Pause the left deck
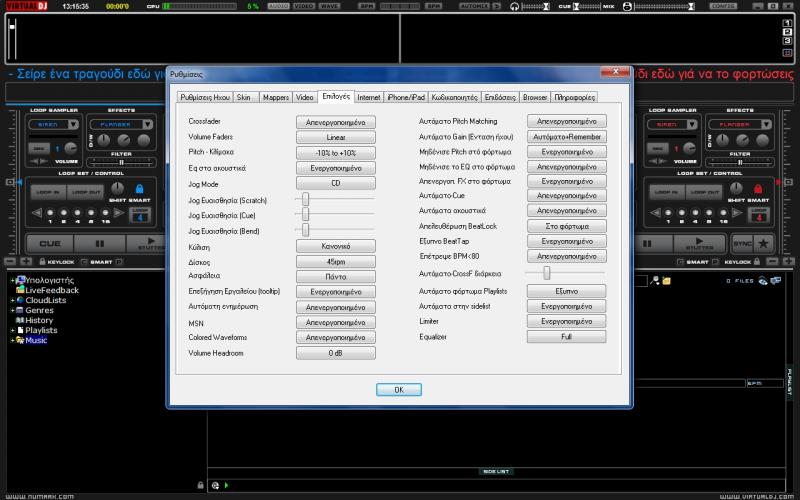The width and height of the screenshot is (800, 500). (x=100, y=243)
